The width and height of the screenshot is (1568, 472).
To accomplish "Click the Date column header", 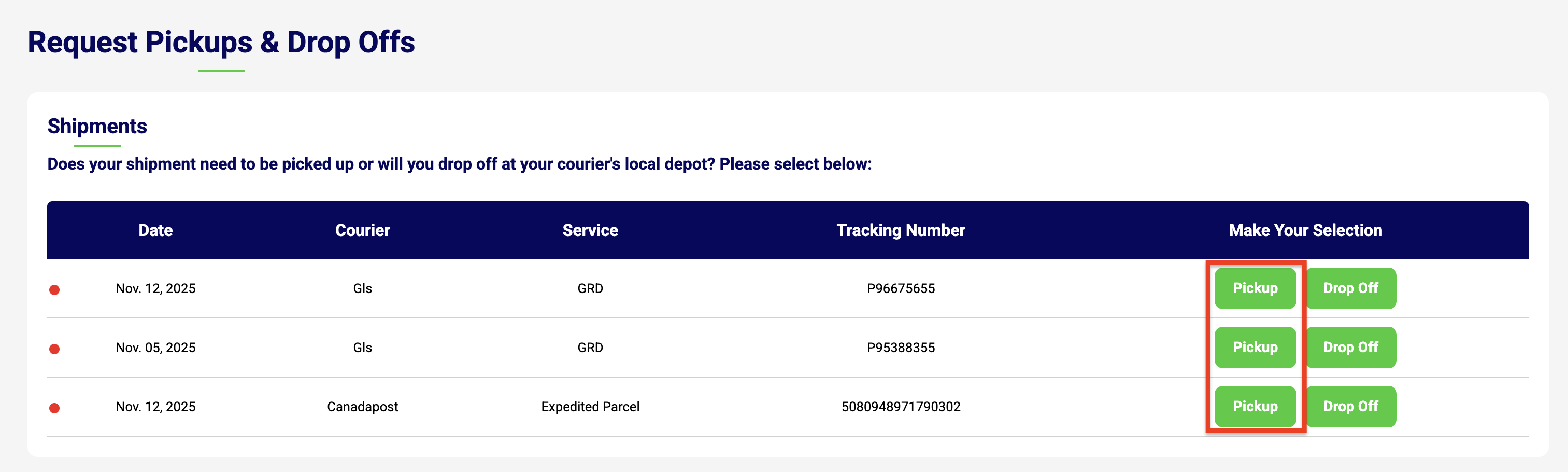I will tap(155, 230).
